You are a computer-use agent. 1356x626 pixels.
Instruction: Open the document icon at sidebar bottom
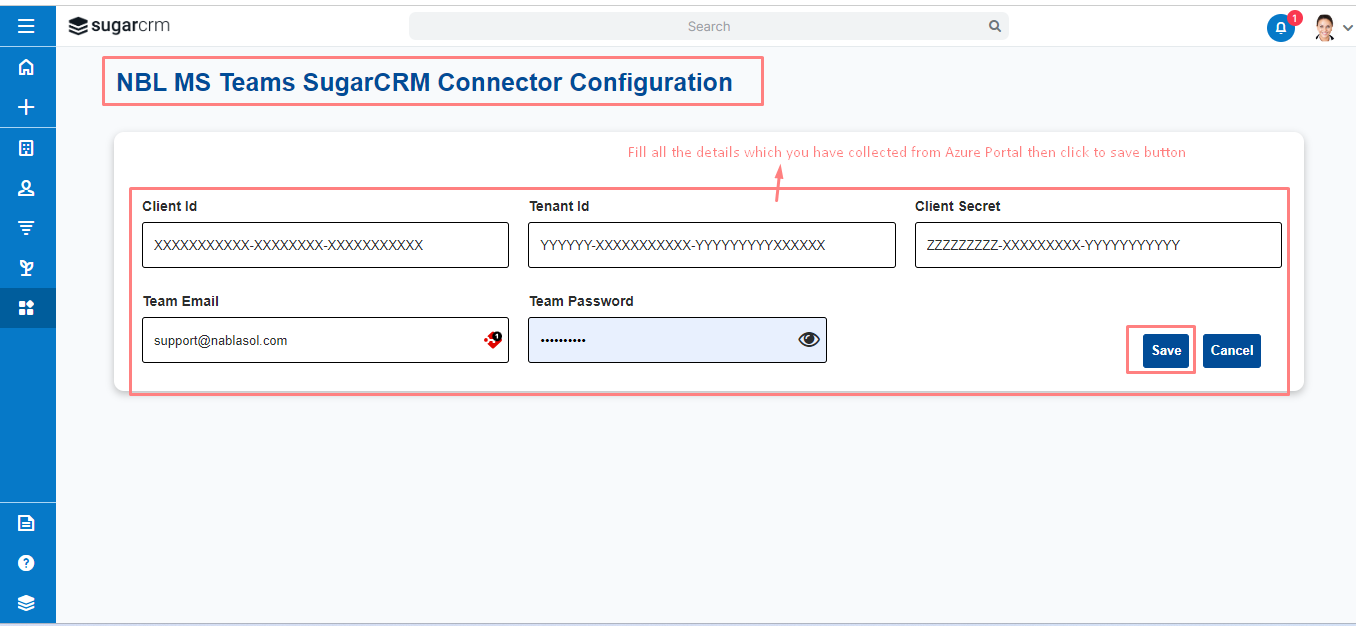pos(27,523)
